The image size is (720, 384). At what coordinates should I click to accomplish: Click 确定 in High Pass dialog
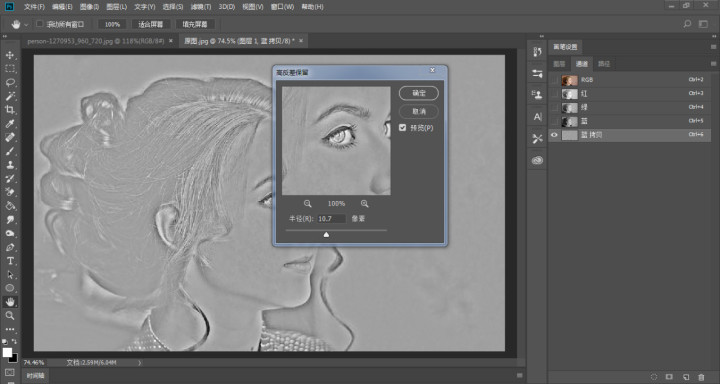[x=419, y=93]
